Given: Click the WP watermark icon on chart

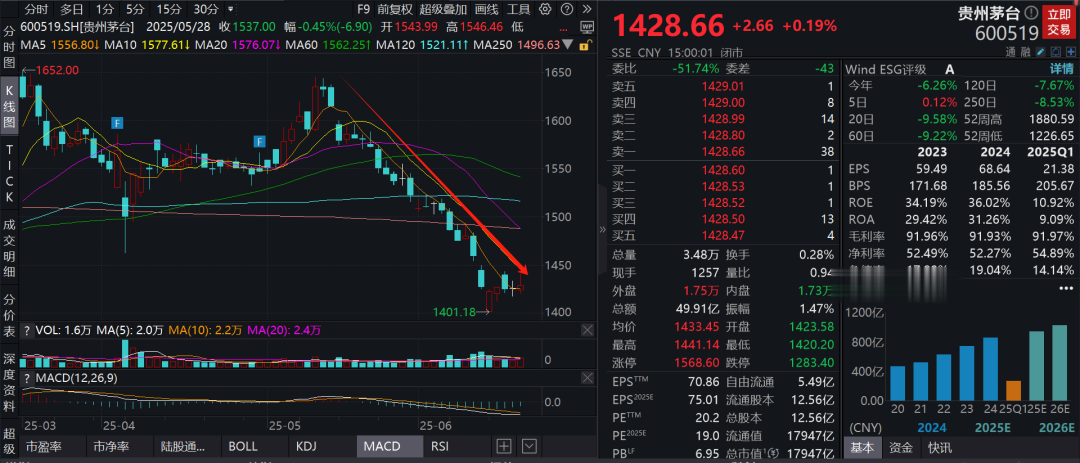Looking at the screenshot, I should (x=587, y=27).
